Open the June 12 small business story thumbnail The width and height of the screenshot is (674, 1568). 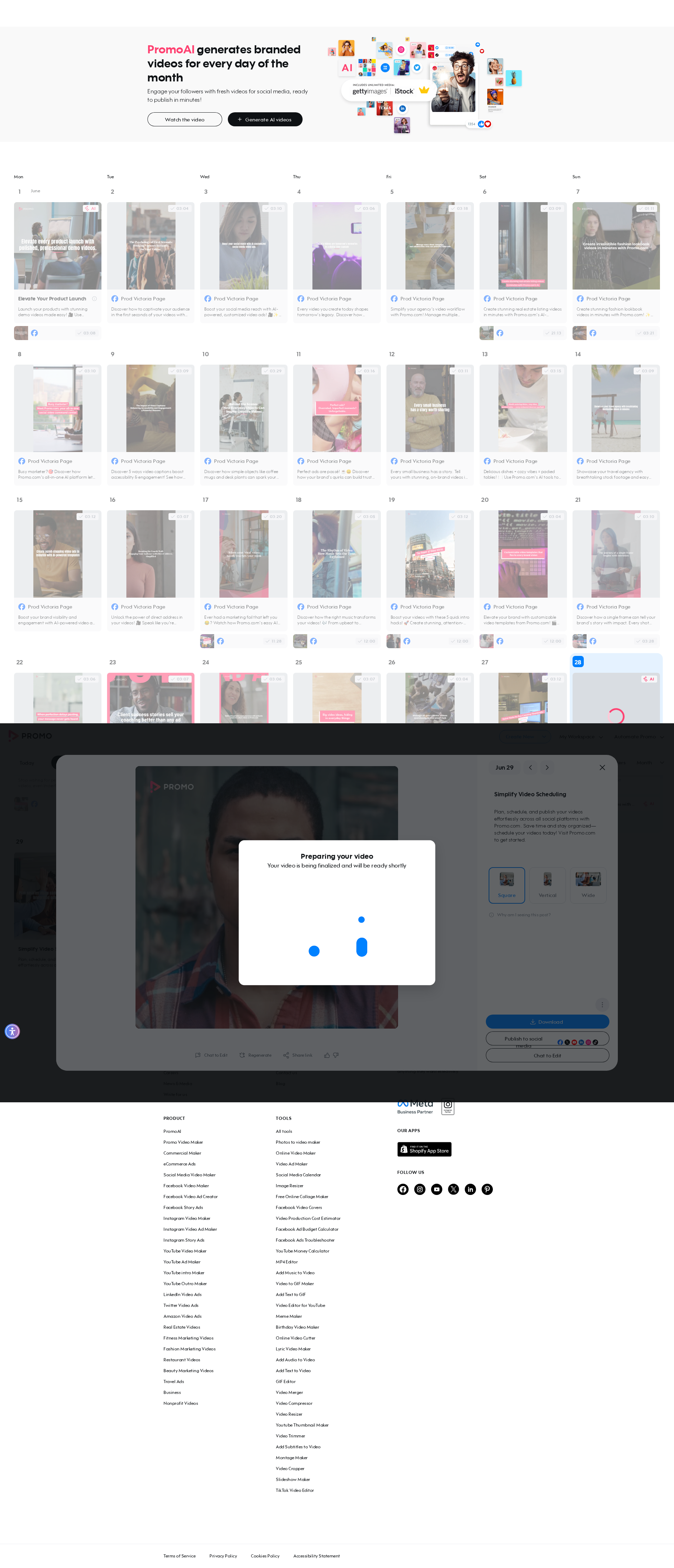point(430,408)
